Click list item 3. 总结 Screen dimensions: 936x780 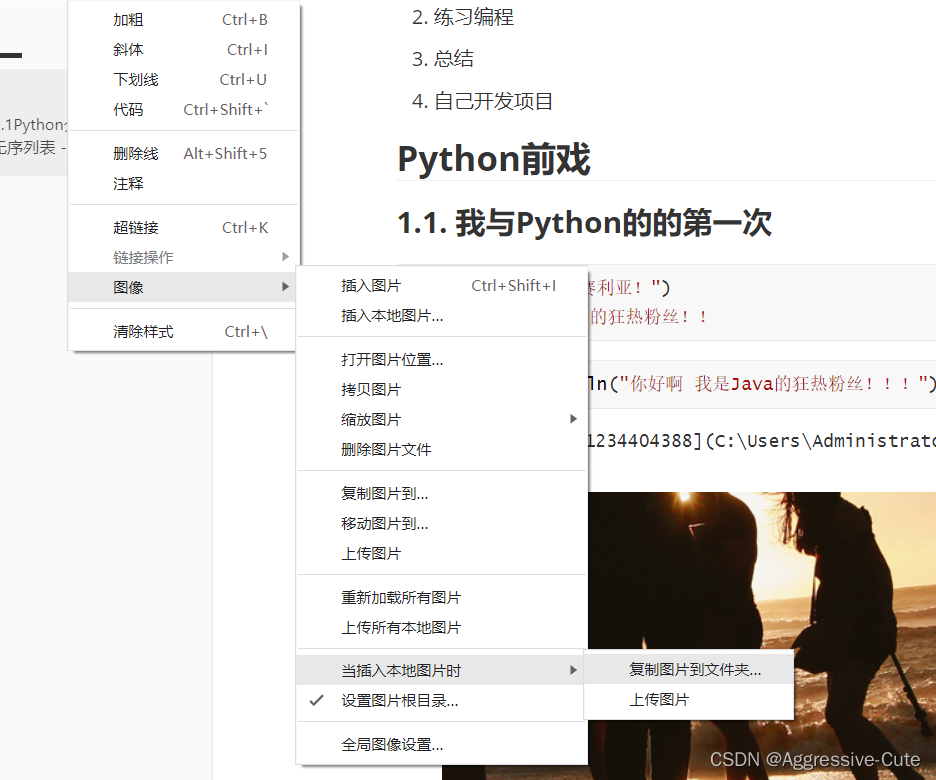click(x=442, y=58)
